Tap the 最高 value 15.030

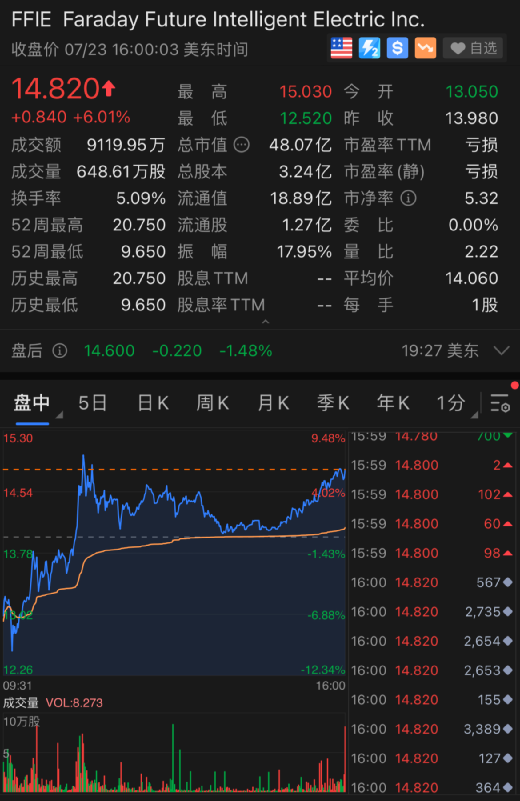(x=305, y=92)
